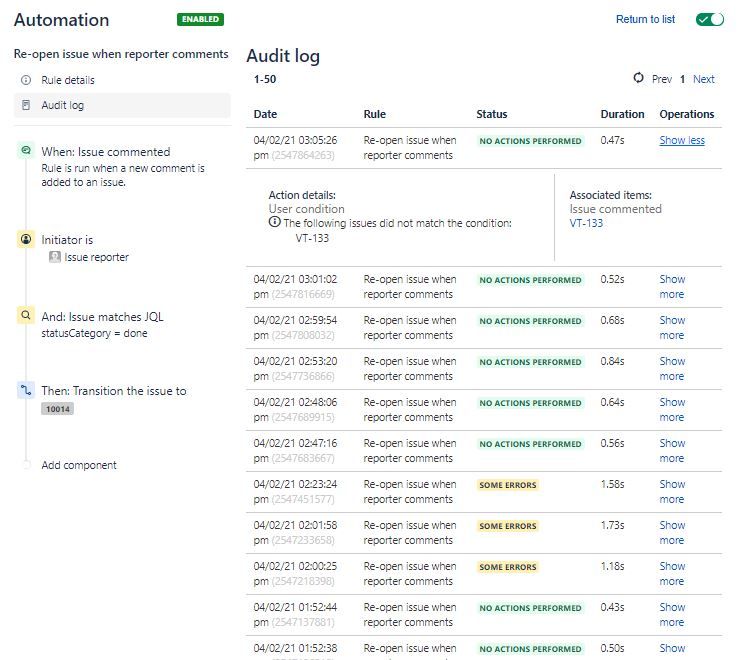Click the Issue reporter avatar icon

coord(55,257)
